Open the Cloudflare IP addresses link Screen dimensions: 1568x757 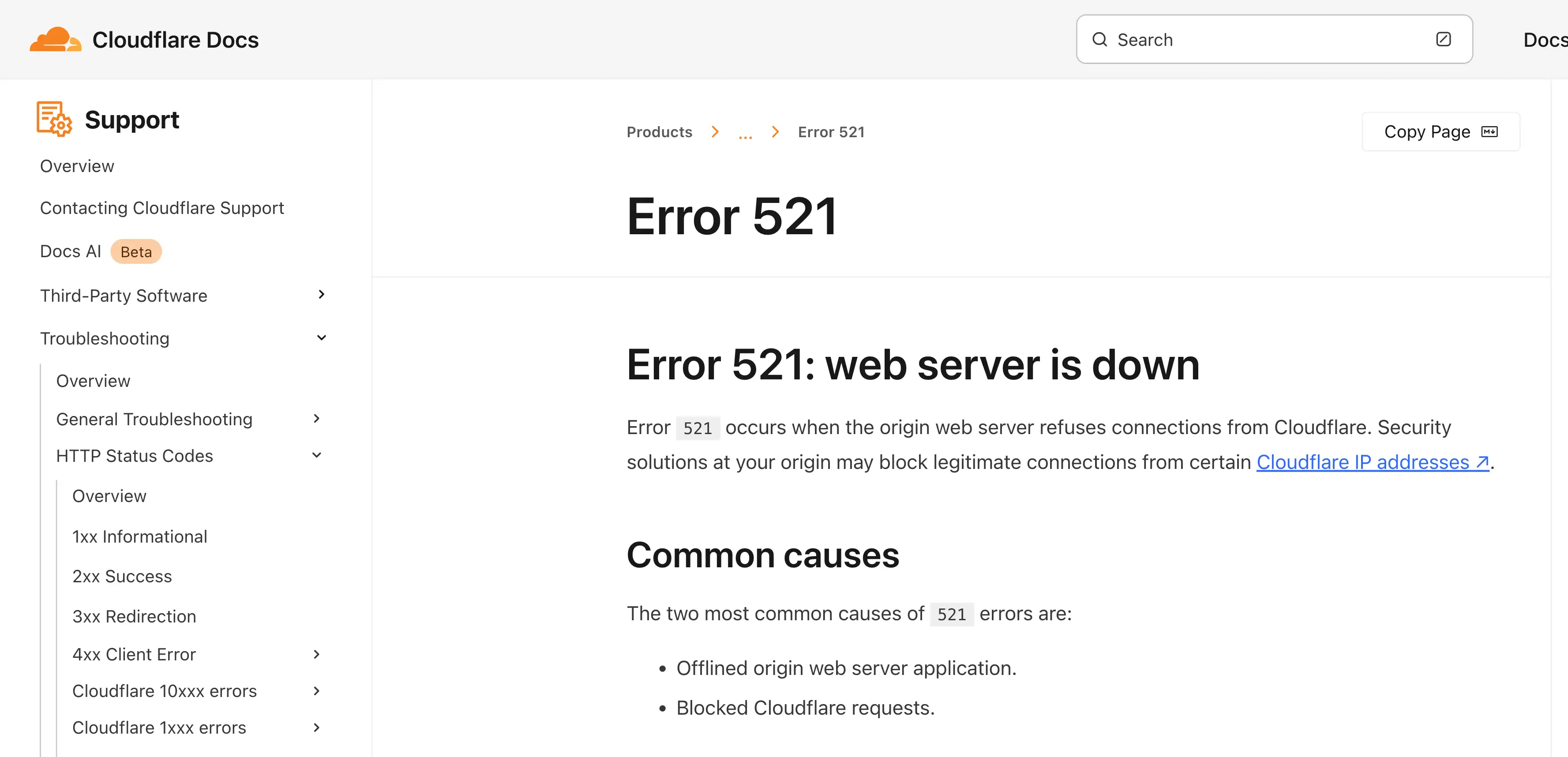(x=1362, y=462)
